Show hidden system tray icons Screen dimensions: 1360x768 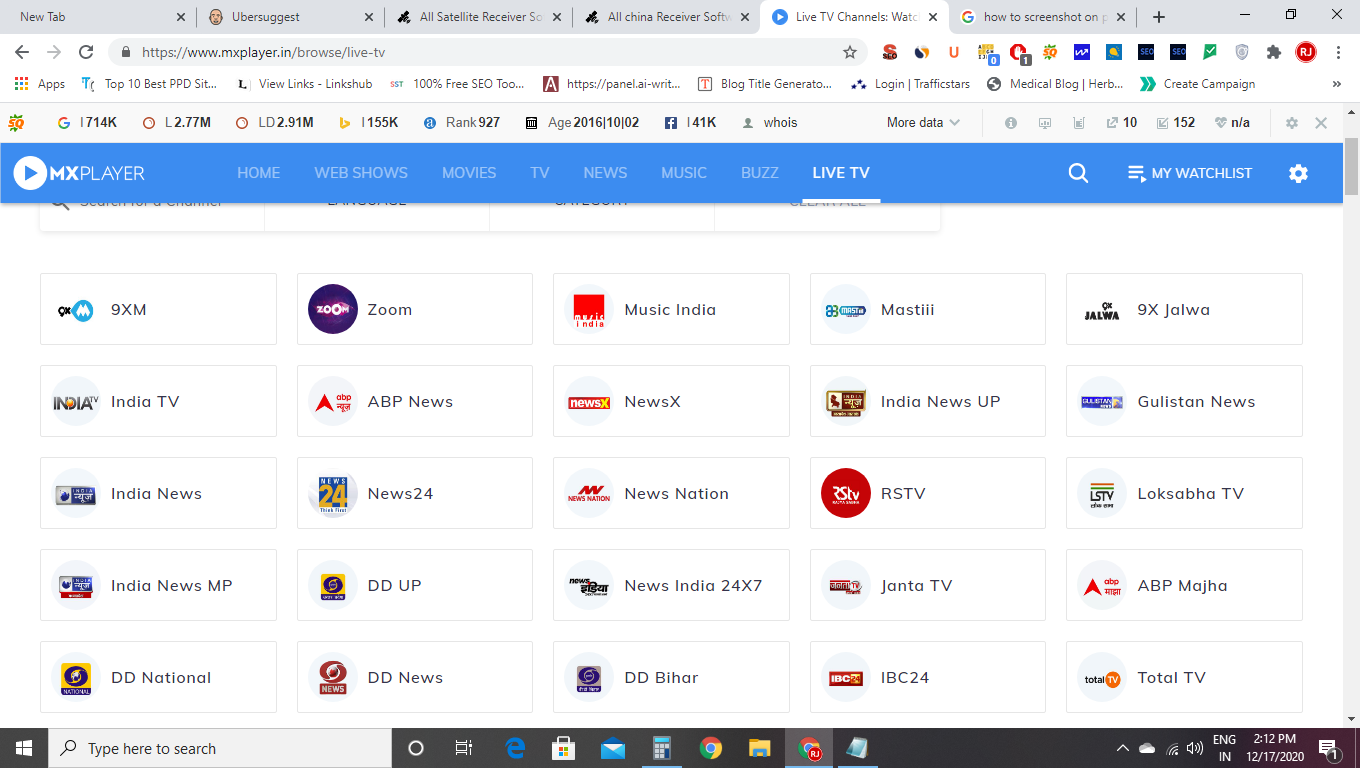point(1123,748)
